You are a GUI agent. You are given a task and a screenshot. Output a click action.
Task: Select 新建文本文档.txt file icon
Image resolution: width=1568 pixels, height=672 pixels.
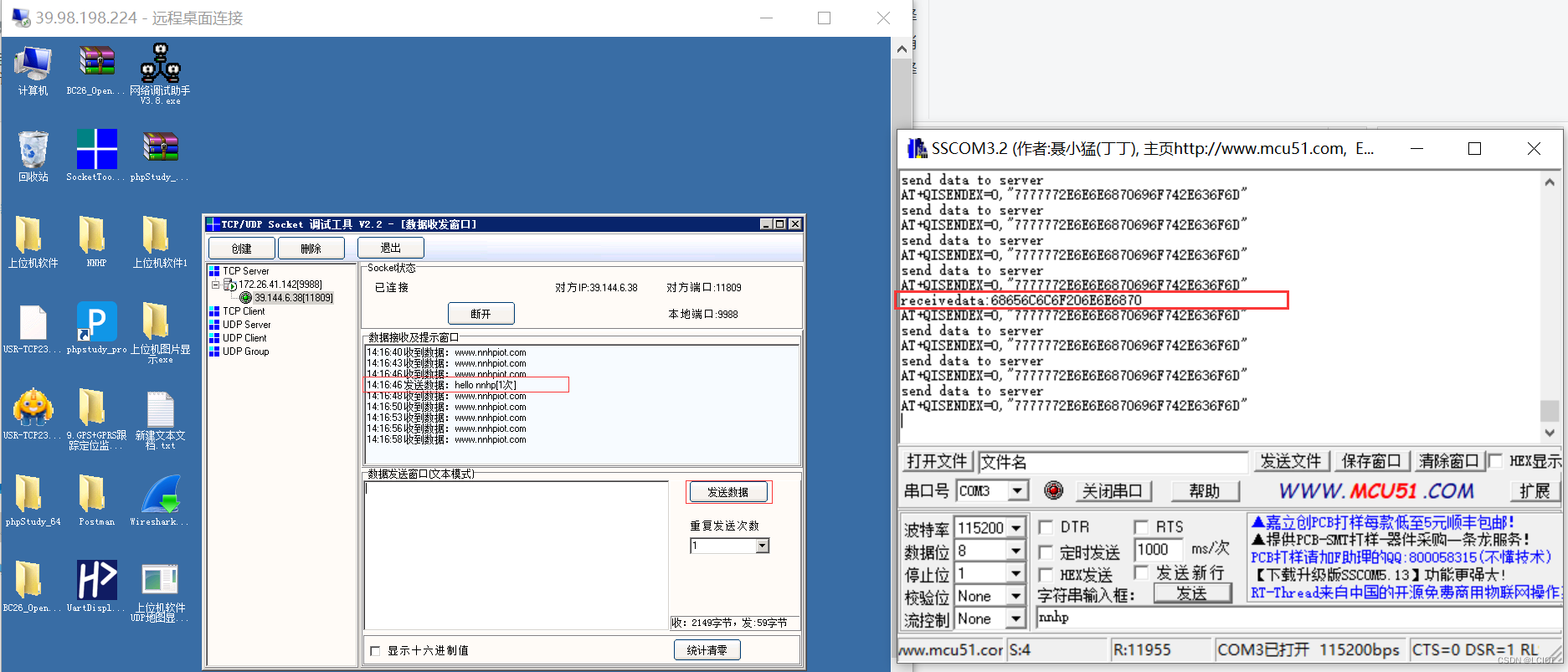pos(160,409)
